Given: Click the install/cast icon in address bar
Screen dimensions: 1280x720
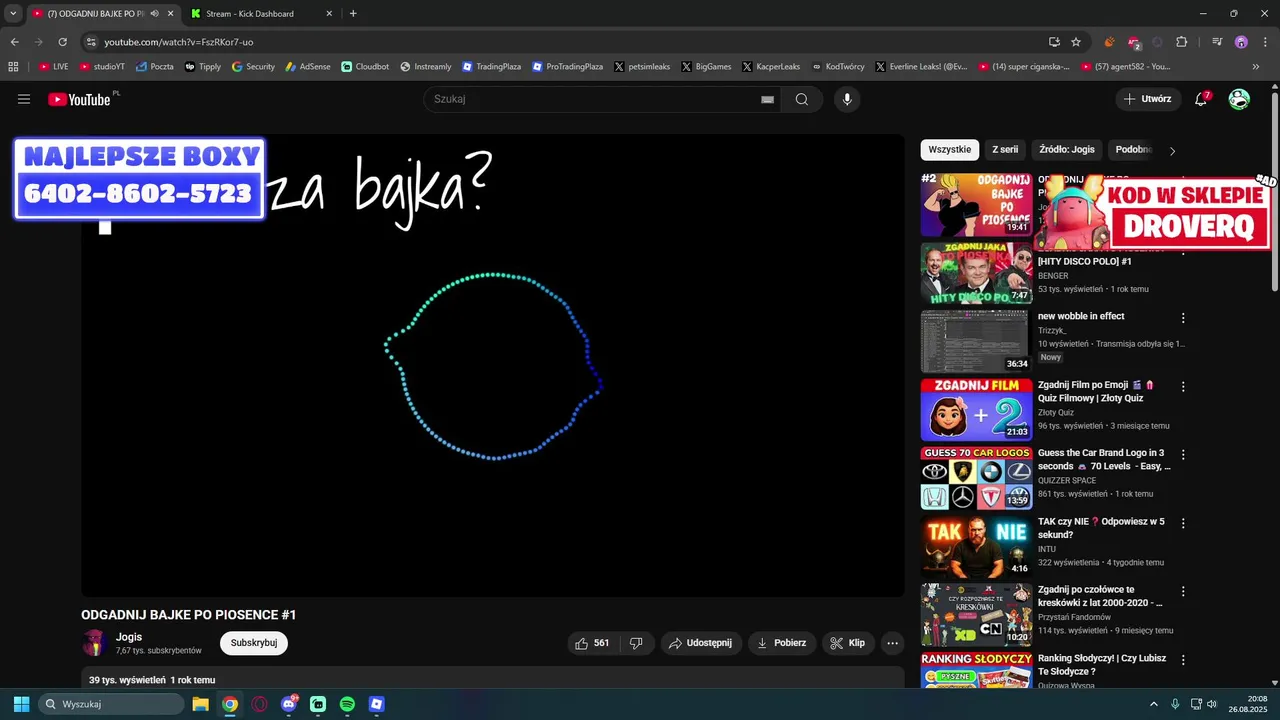Looking at the screenshot, I should (x=1054, y=42).
